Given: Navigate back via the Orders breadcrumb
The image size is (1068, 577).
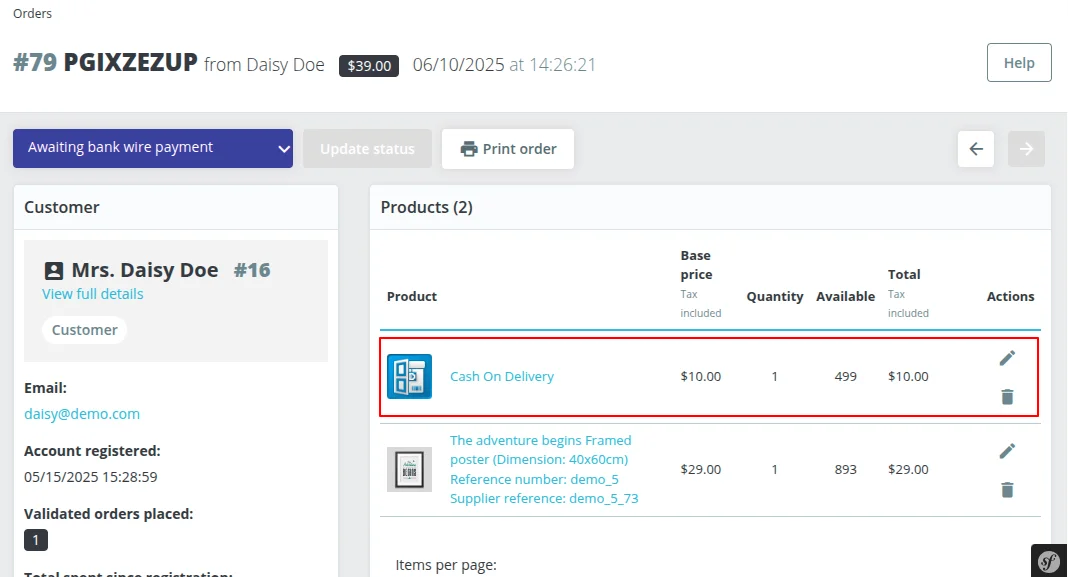Looking at the screenshot, I should [x=32, y=13].
